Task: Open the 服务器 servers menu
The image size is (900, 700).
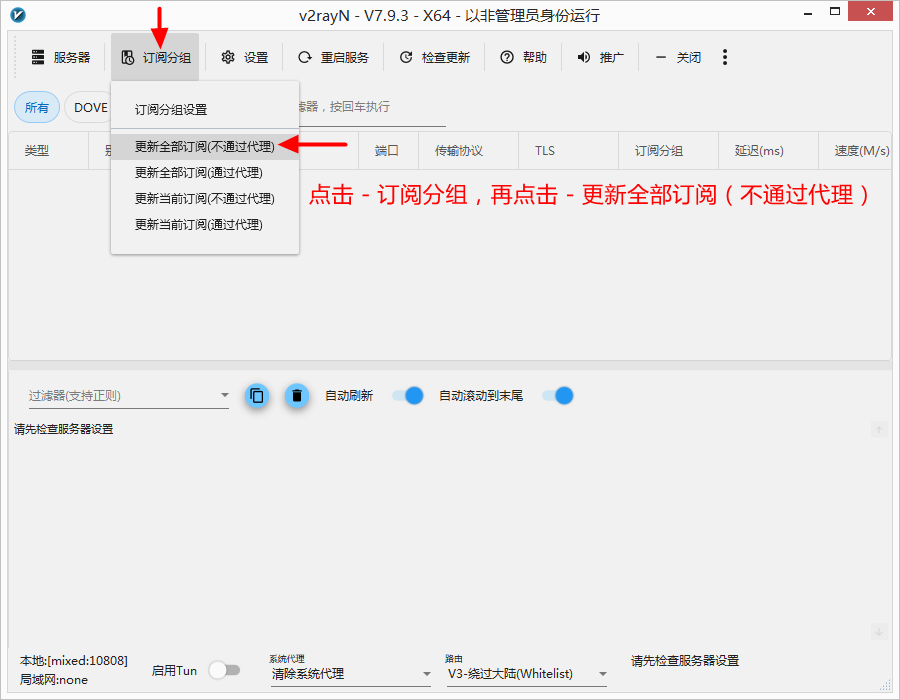Action: pyautogui.click(x=61, y=57)
